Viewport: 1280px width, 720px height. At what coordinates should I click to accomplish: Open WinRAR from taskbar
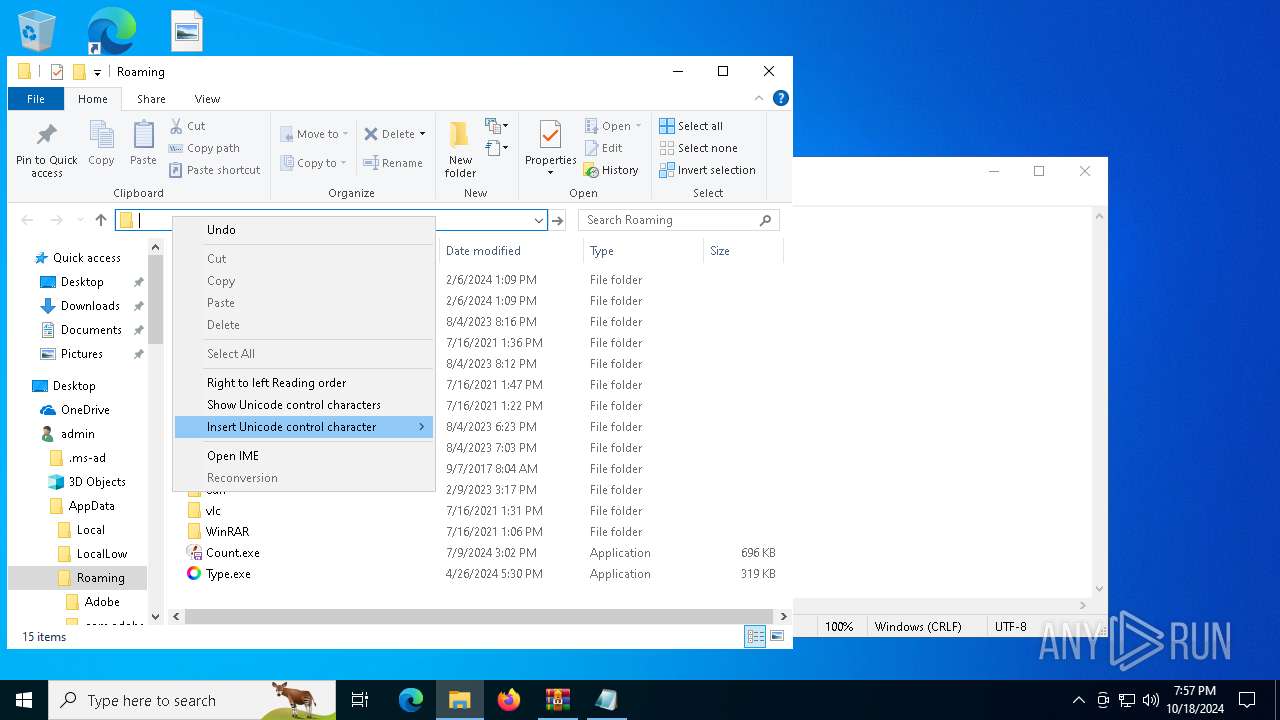[x=557, y=700]
